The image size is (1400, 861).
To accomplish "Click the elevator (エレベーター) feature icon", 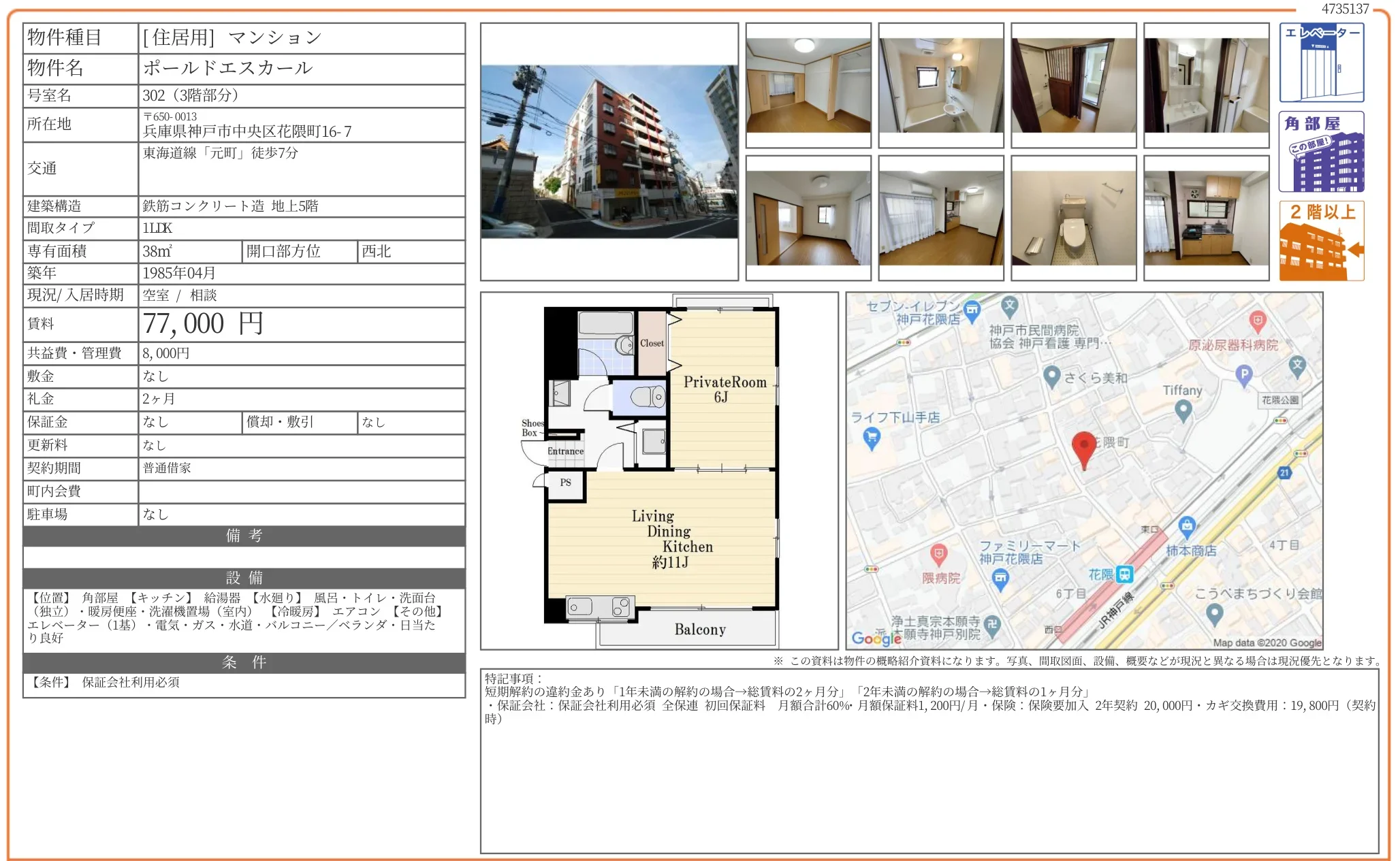I will [1321, 63].
